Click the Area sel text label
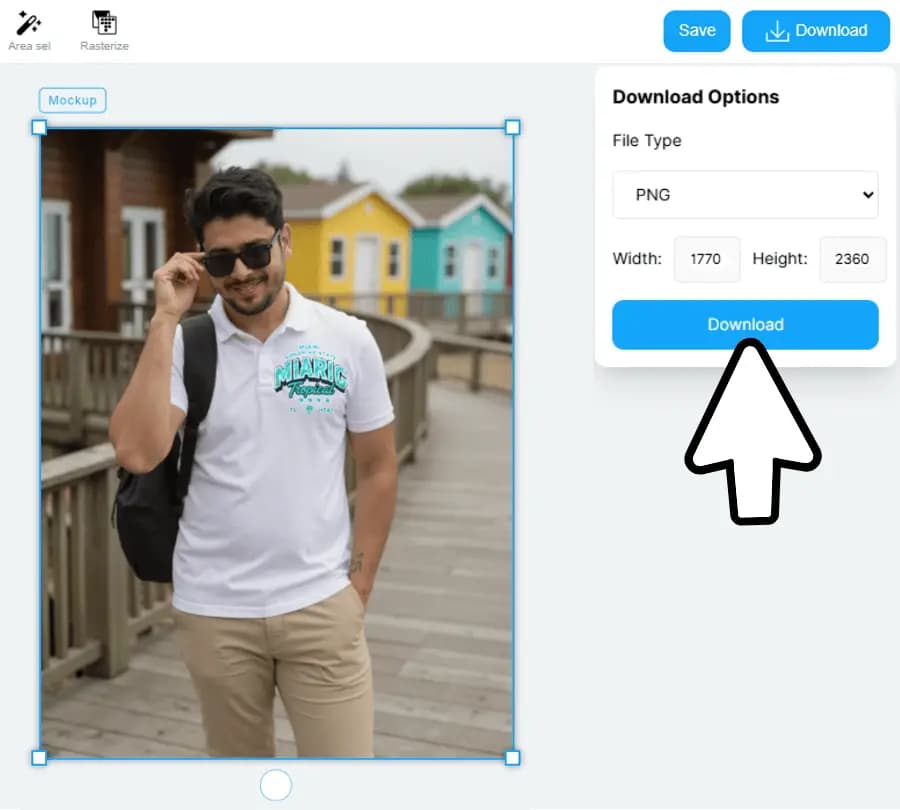 (28, 46)
